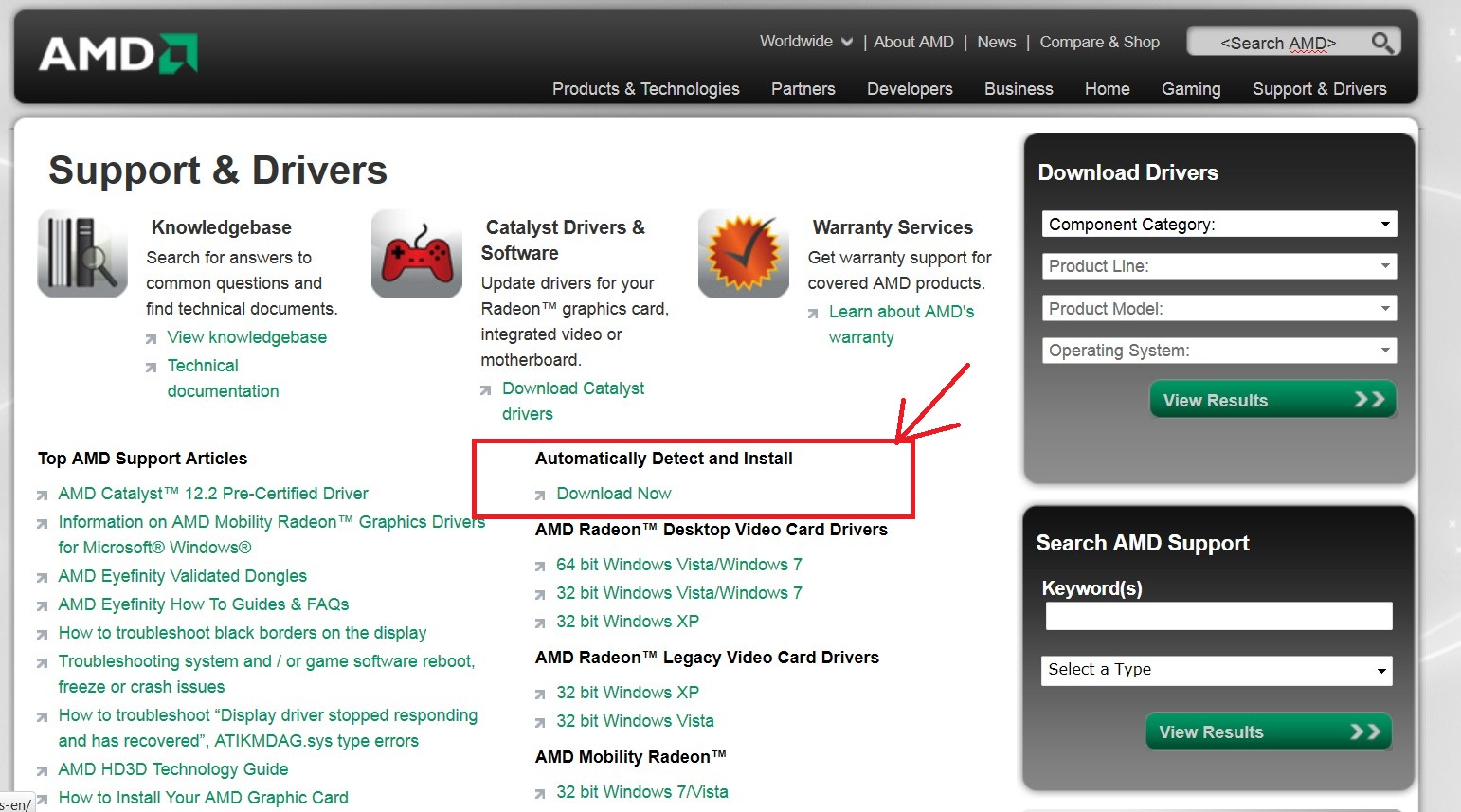Click the Warranty Services heading
Image resolution: width=1461 pixels, height=812 pixels.
pos(893,227)
